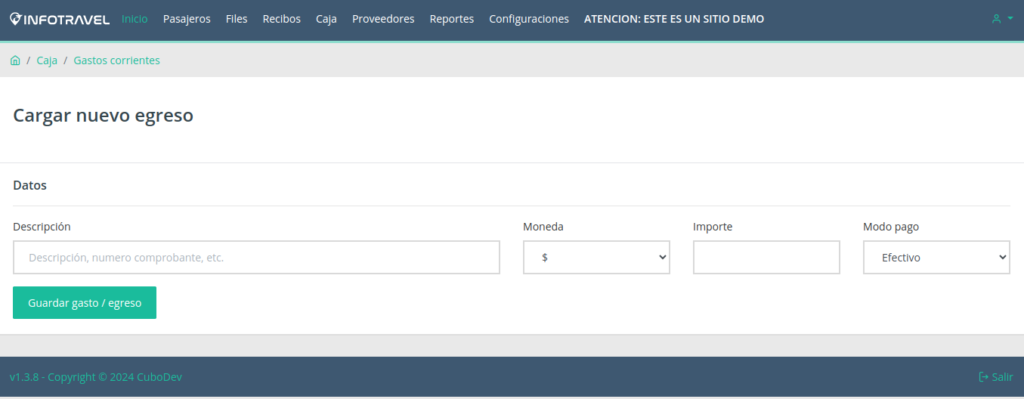Open the Reportes menu
The height and width of the screenshot is (399, 1024).
pos(452,19)
